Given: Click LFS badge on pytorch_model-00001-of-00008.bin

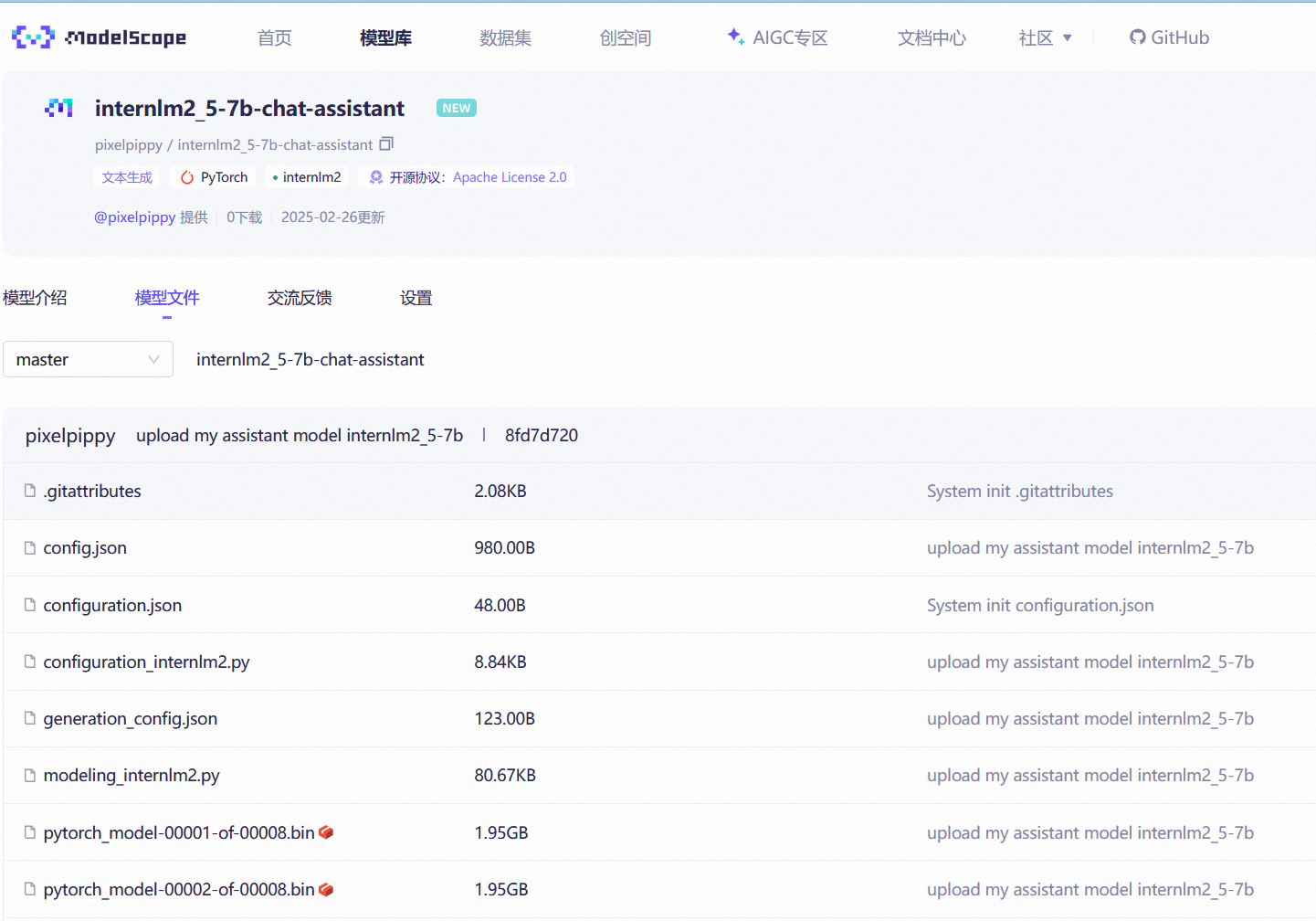Looking at the screenshot, I should 326,832.
